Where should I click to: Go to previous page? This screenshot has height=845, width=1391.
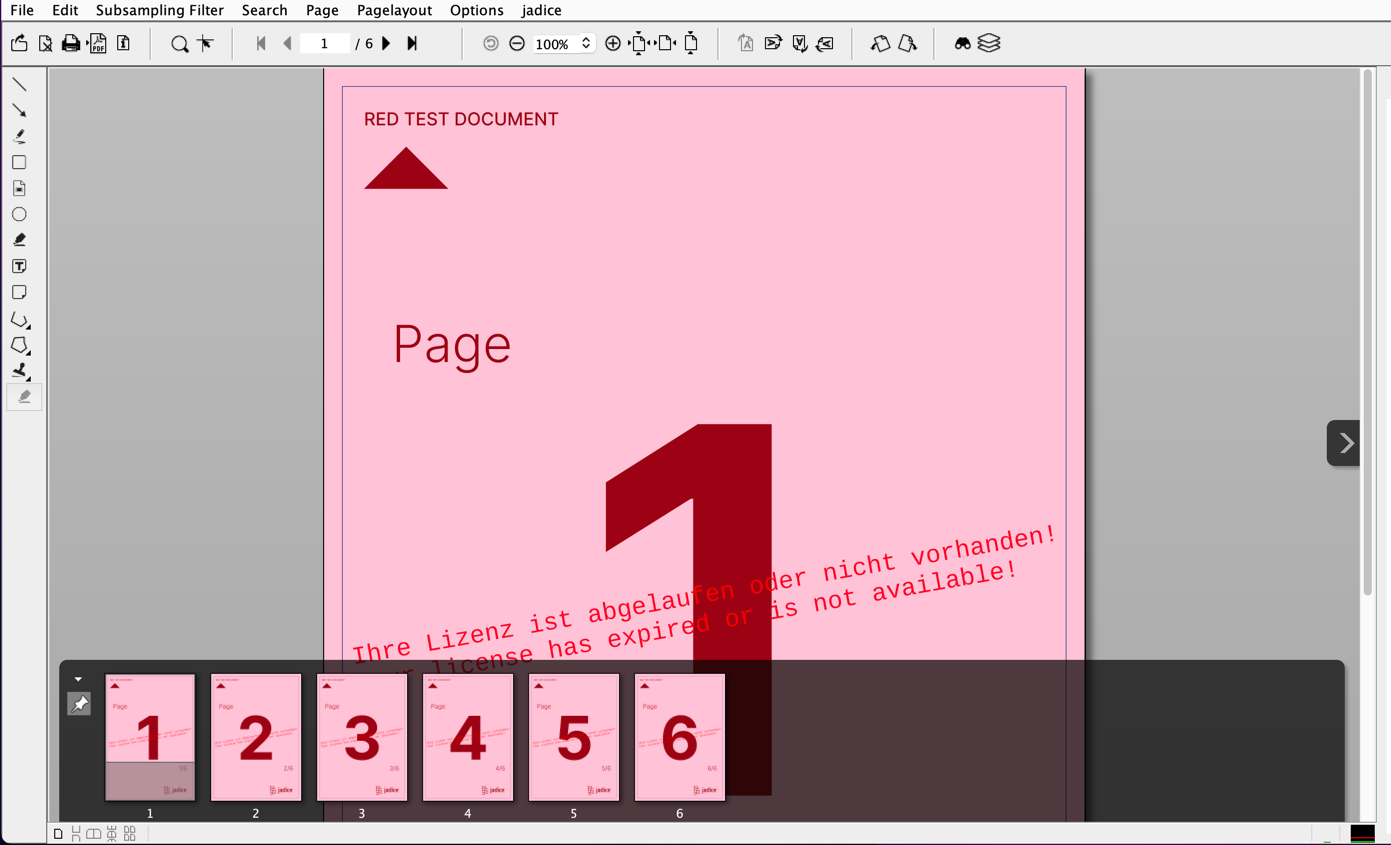[288, 43]
